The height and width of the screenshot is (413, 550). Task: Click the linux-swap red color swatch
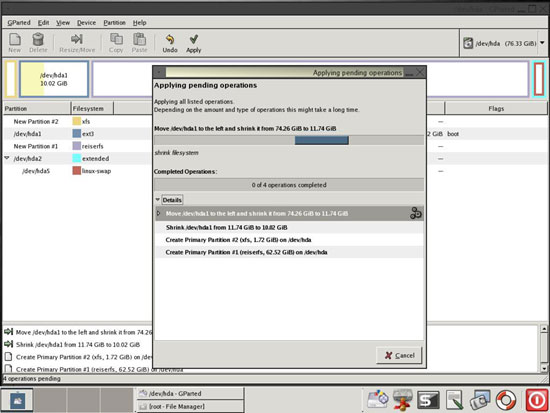[76, 171]
